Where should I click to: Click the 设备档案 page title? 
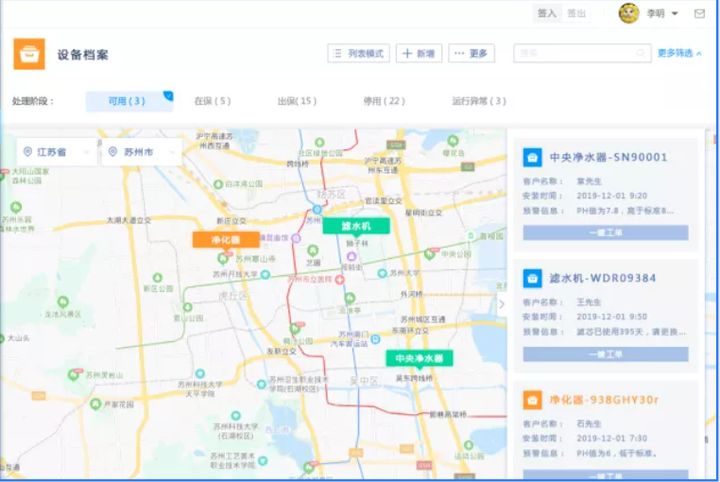(83, 55)
